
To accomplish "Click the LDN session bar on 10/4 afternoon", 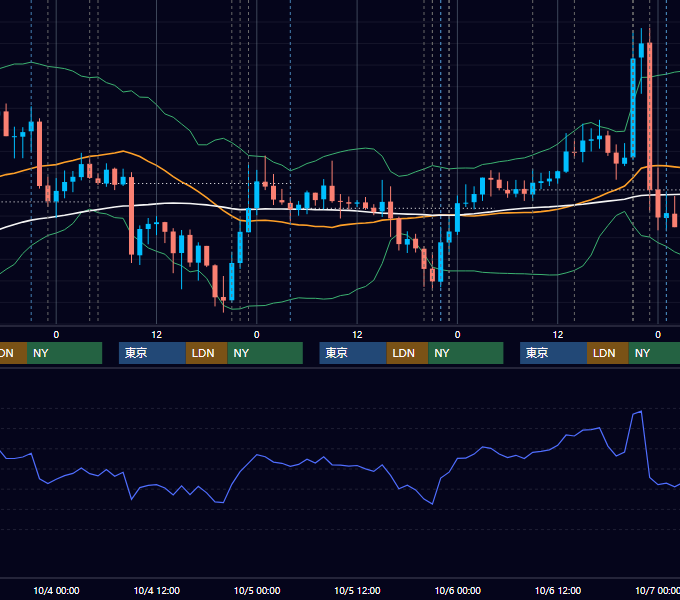I will pos(206,353).
